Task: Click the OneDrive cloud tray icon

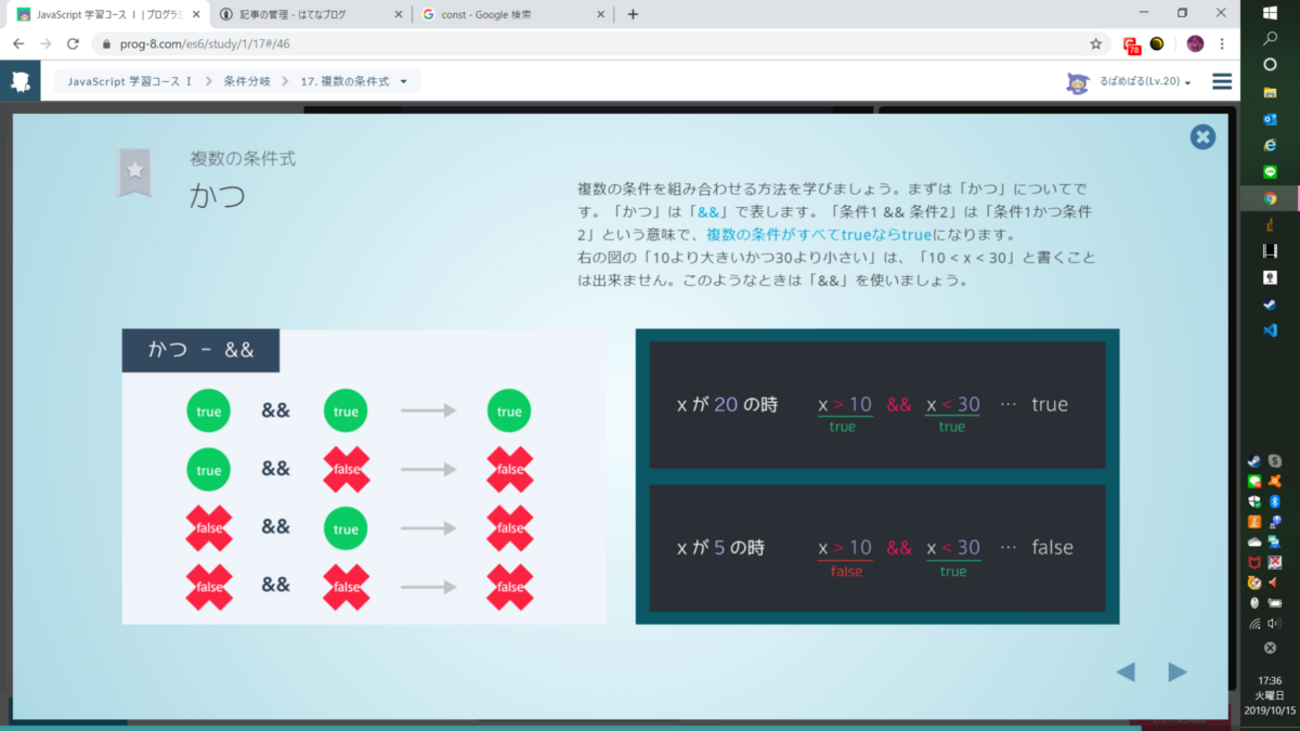Action: [x=1254, y=542]
